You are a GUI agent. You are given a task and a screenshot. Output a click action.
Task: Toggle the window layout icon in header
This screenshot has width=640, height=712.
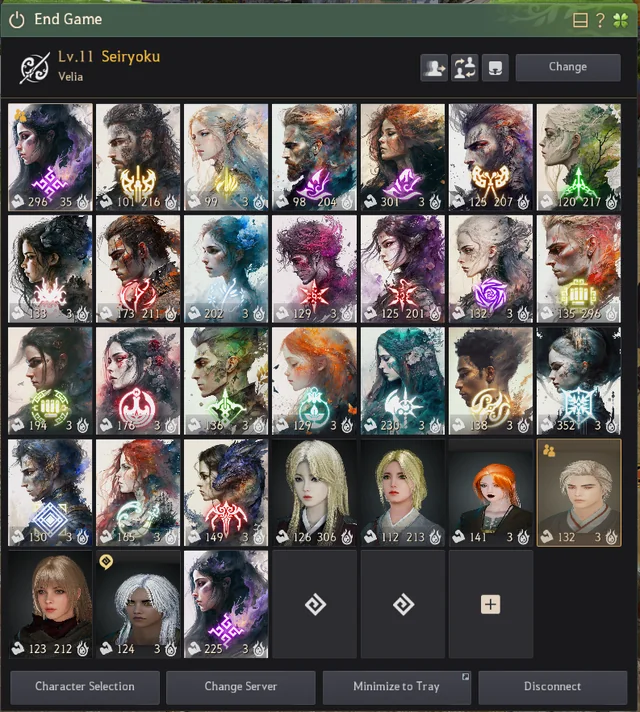[x=580, y=20]
